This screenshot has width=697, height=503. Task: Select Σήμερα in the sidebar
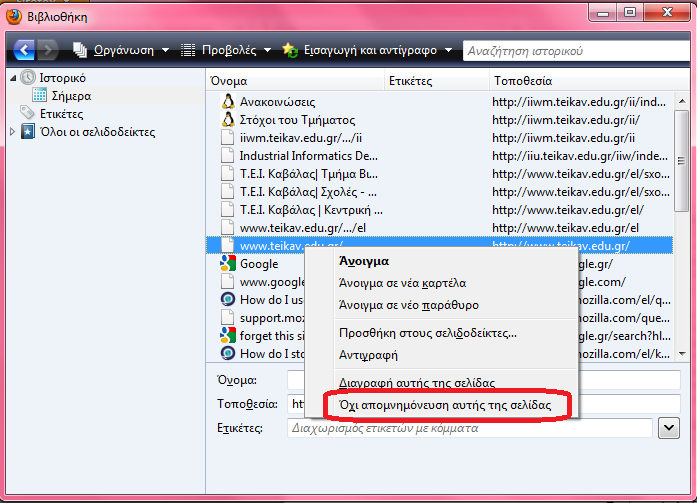(x=71, y=96)
